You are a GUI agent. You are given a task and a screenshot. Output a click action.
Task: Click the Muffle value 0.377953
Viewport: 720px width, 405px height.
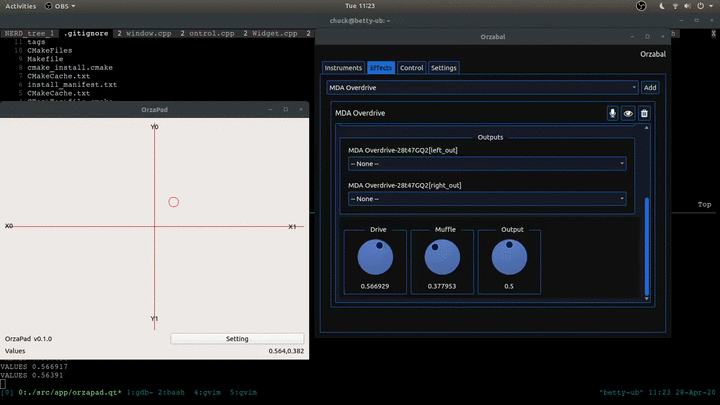442,286
